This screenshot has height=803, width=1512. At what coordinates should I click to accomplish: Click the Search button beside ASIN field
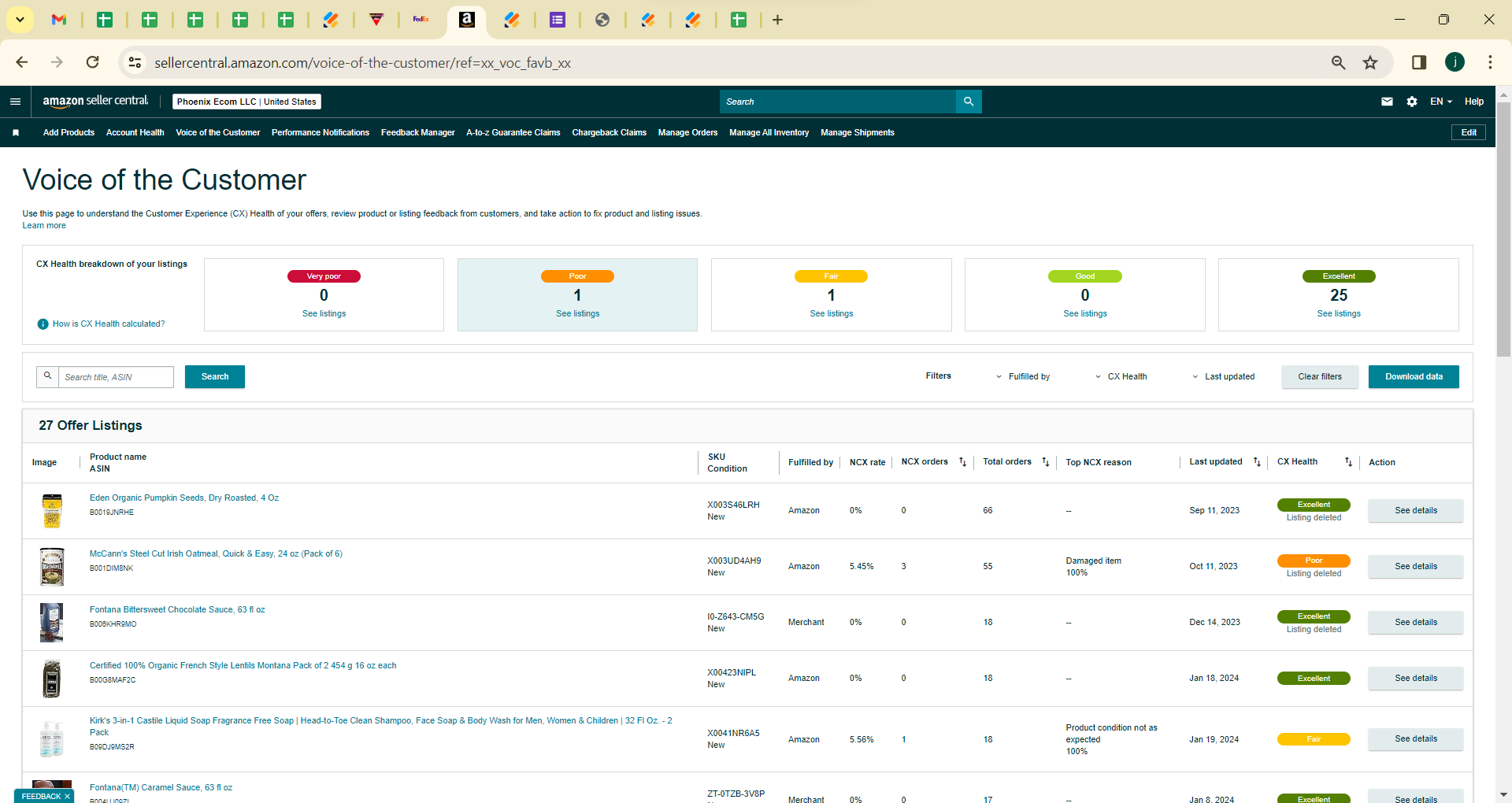[215, 377]
